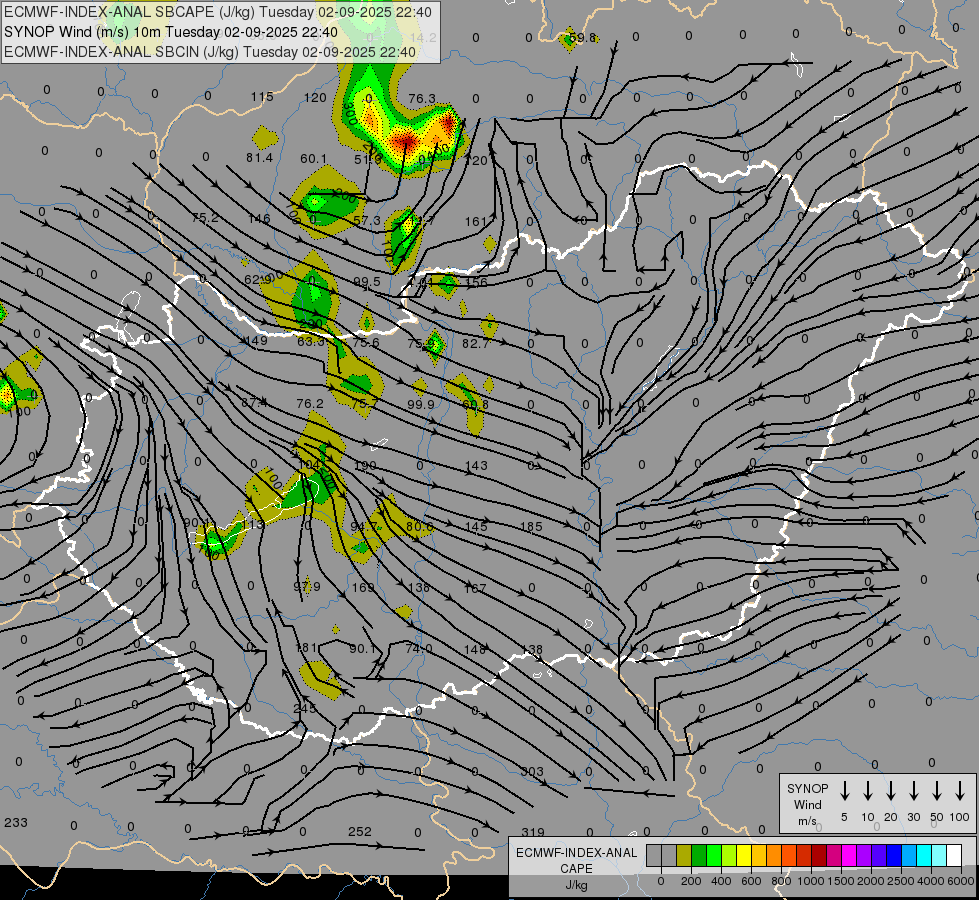Click the map value 156
The height and width of the screenshot is (900, 979).
click(x=476, y=282)
